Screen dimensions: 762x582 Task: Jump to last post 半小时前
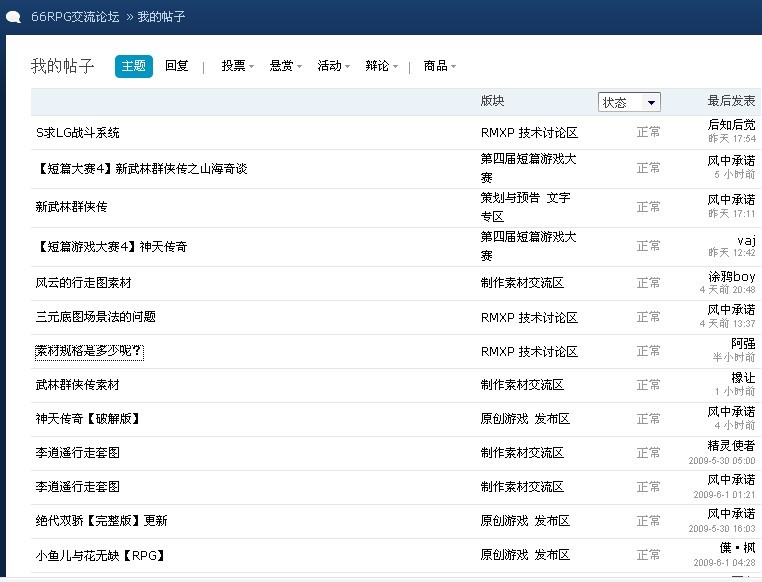pyautogui.click(x=734, y=358)
